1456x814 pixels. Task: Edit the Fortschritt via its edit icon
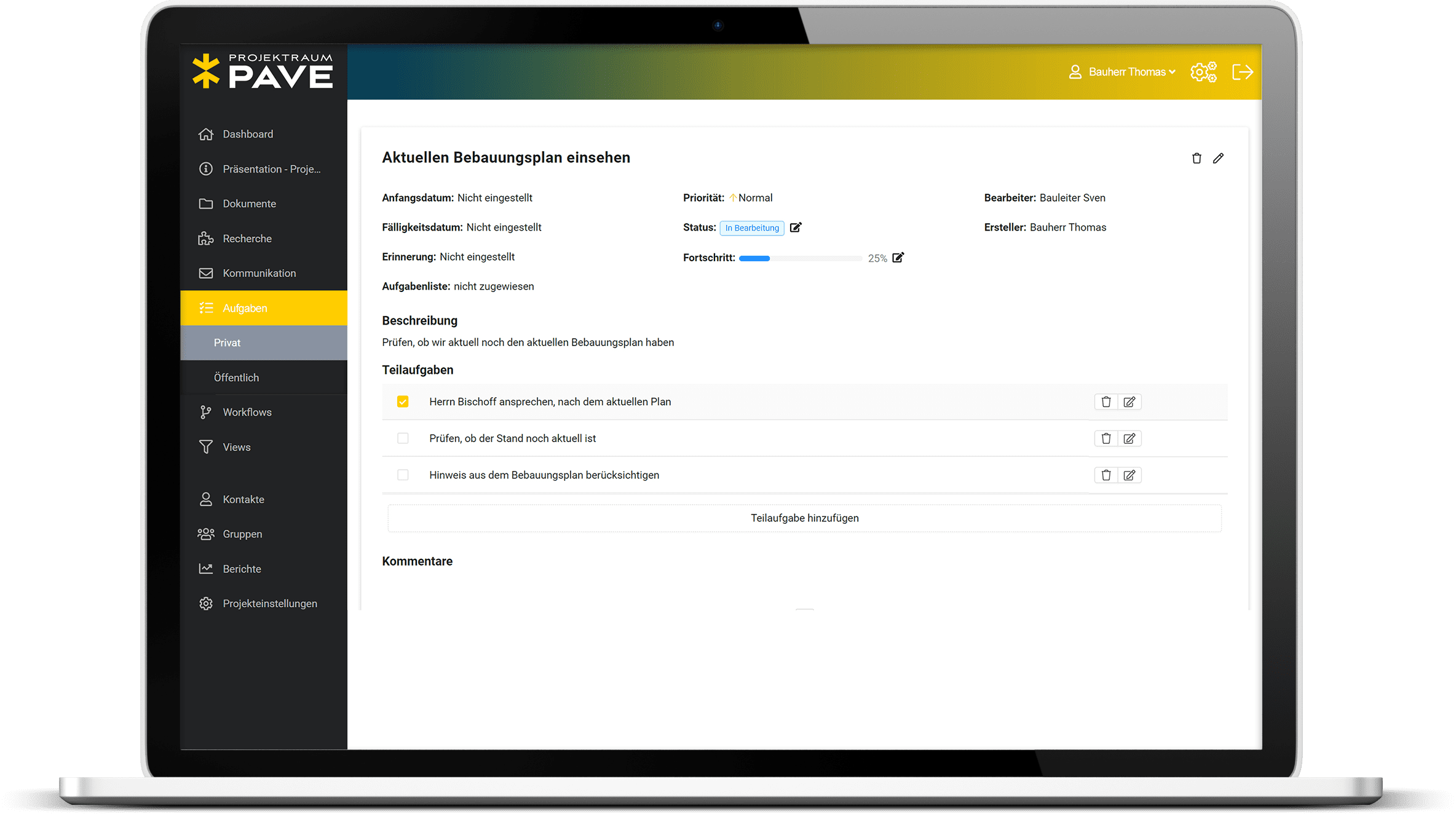click(898, 258)
